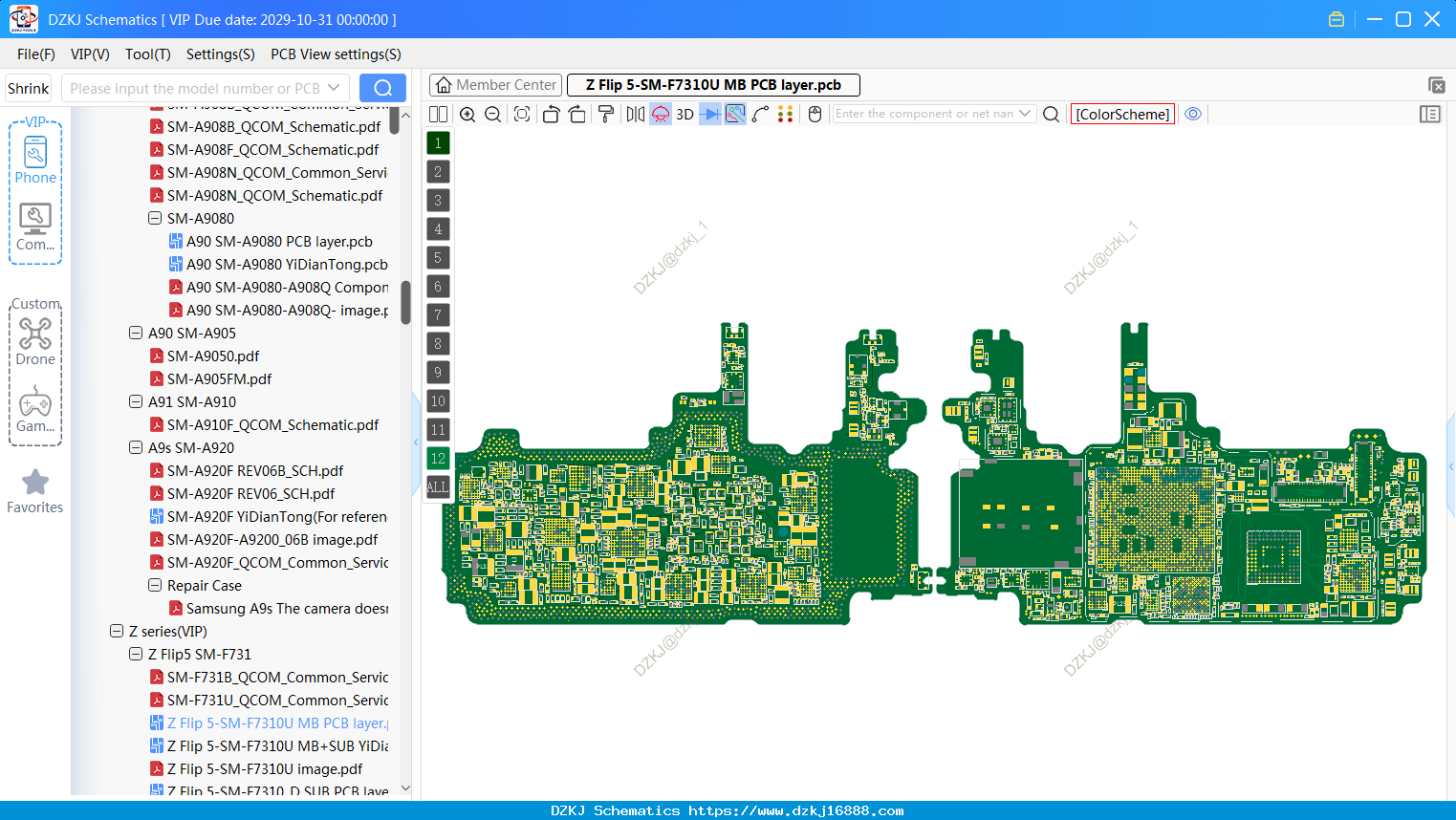
Task: Open the Computer category
Action: (35, 227)
